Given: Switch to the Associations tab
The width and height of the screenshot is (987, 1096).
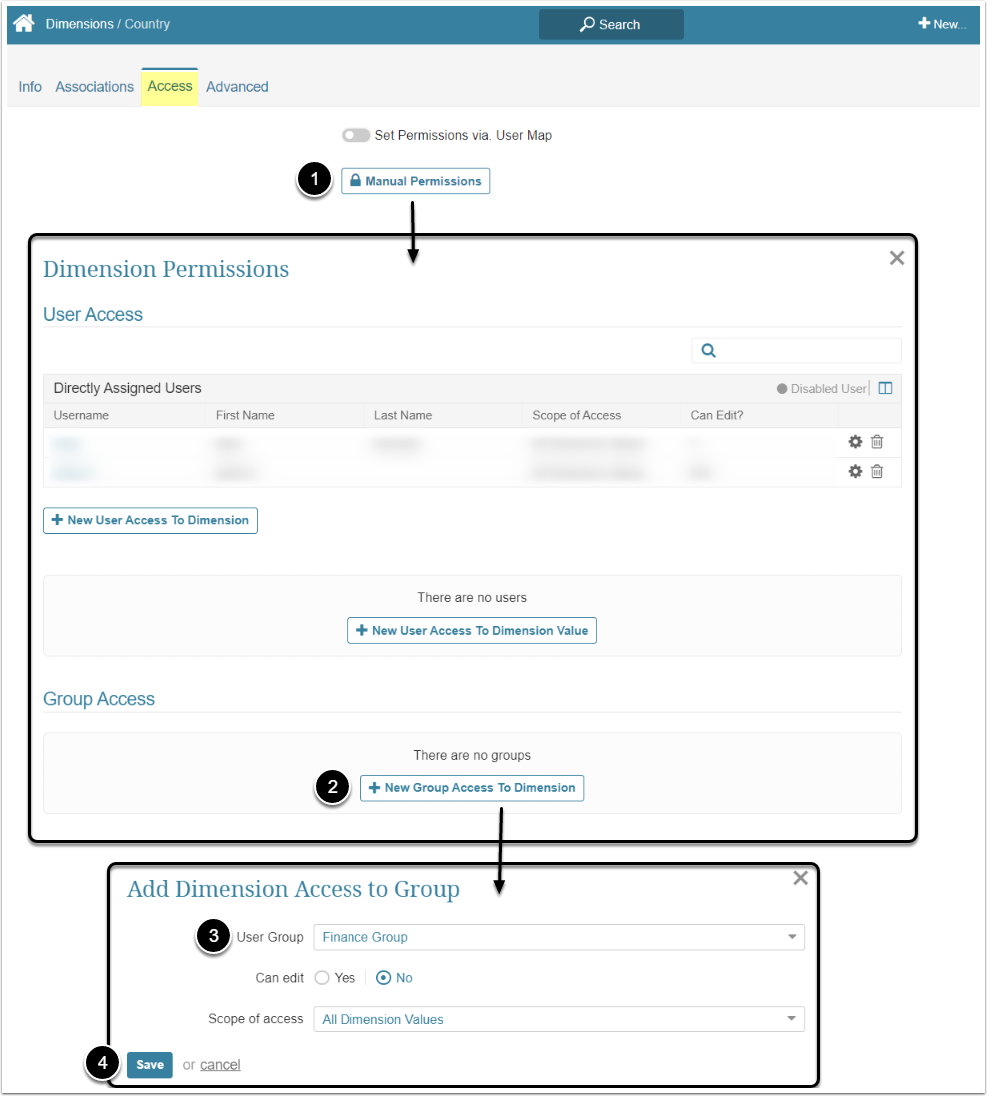Looking at the screenshot, I should click(x=94, y=87).
